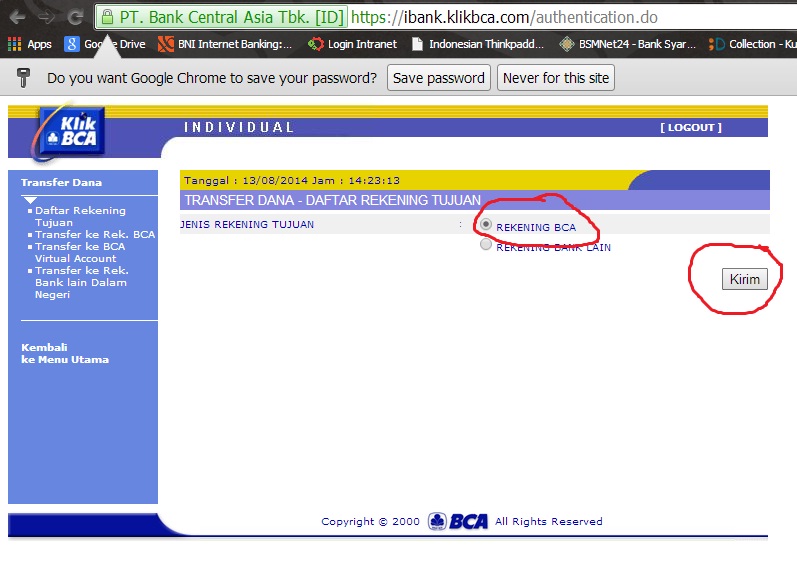Open BNI Internet Banking bookmark

(225, 44)
